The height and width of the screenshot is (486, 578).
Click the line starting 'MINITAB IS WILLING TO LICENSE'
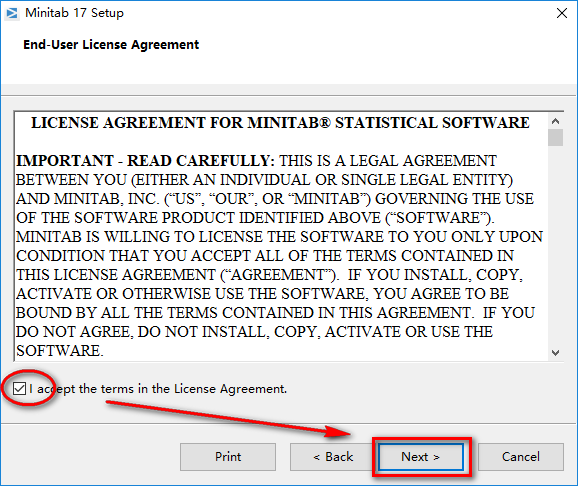click(279, 237)
